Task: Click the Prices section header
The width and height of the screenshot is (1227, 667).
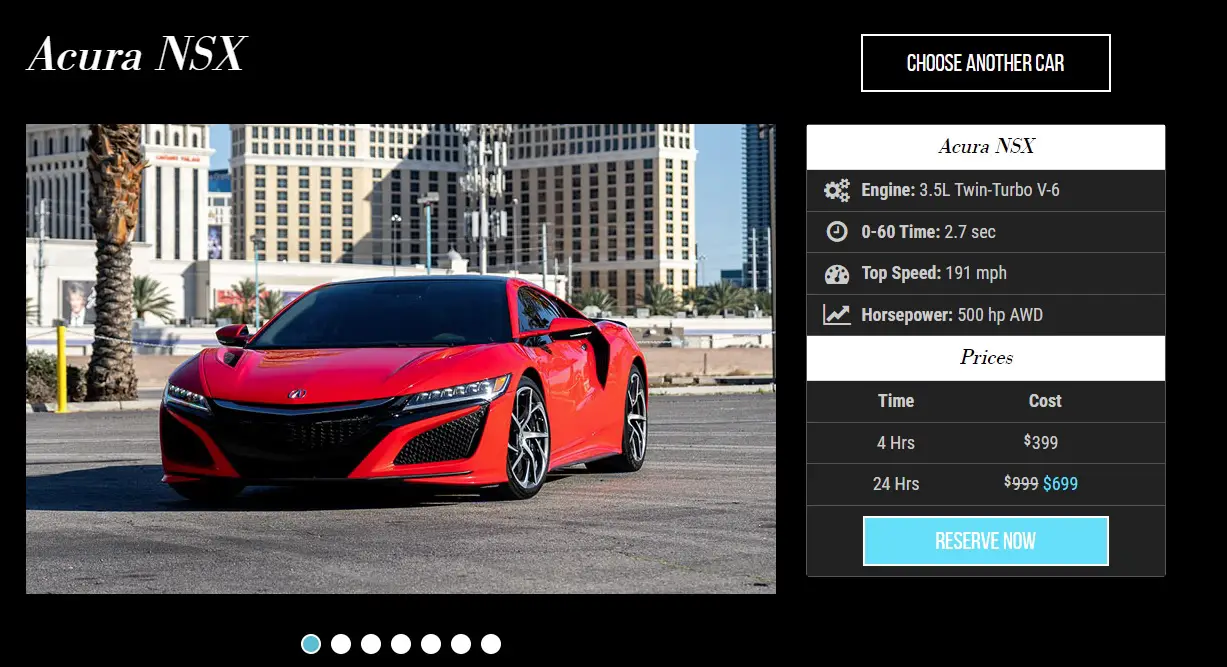Action: point(986,358)
